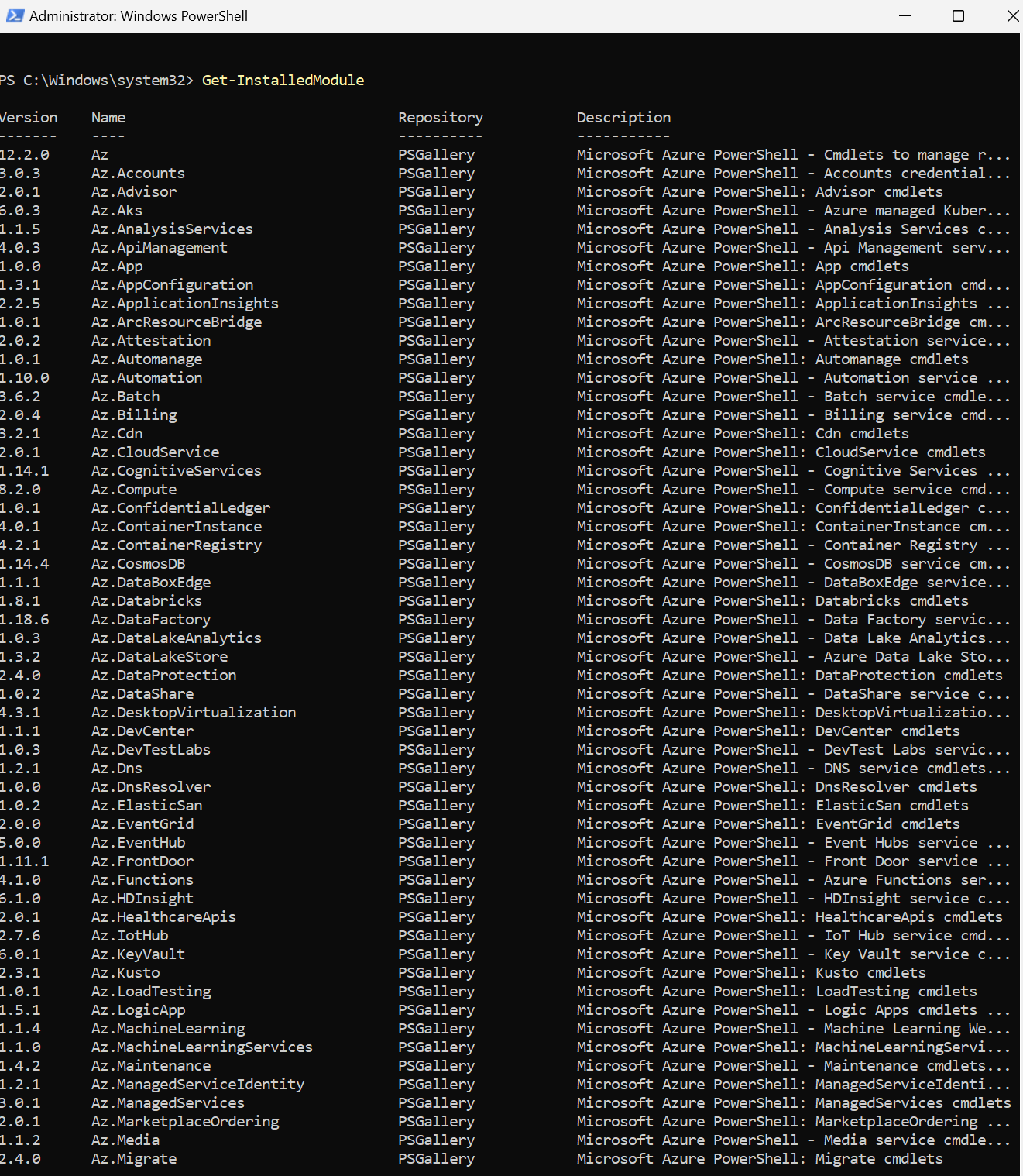This screenshot has height=1176, width=1023.
Task: Select the "Description" column header
Action: (x=623, y=118)
